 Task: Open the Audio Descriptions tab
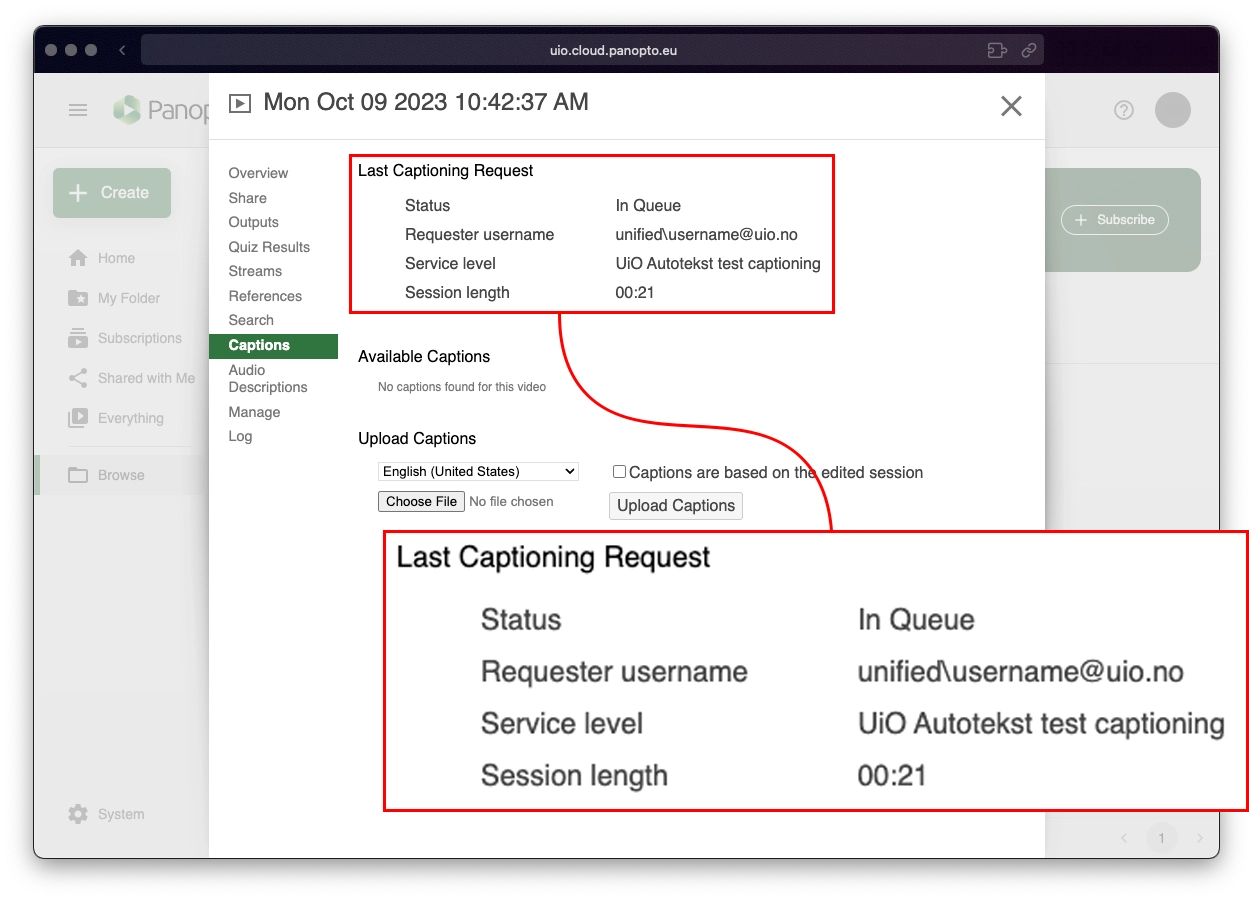click(268, 379)
